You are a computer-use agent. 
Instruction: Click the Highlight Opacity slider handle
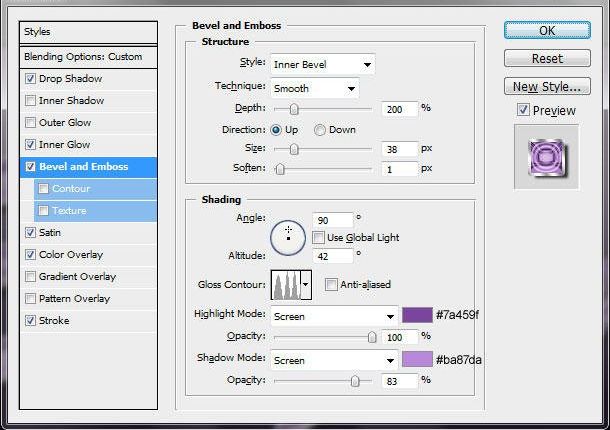[x=372, y=337]
